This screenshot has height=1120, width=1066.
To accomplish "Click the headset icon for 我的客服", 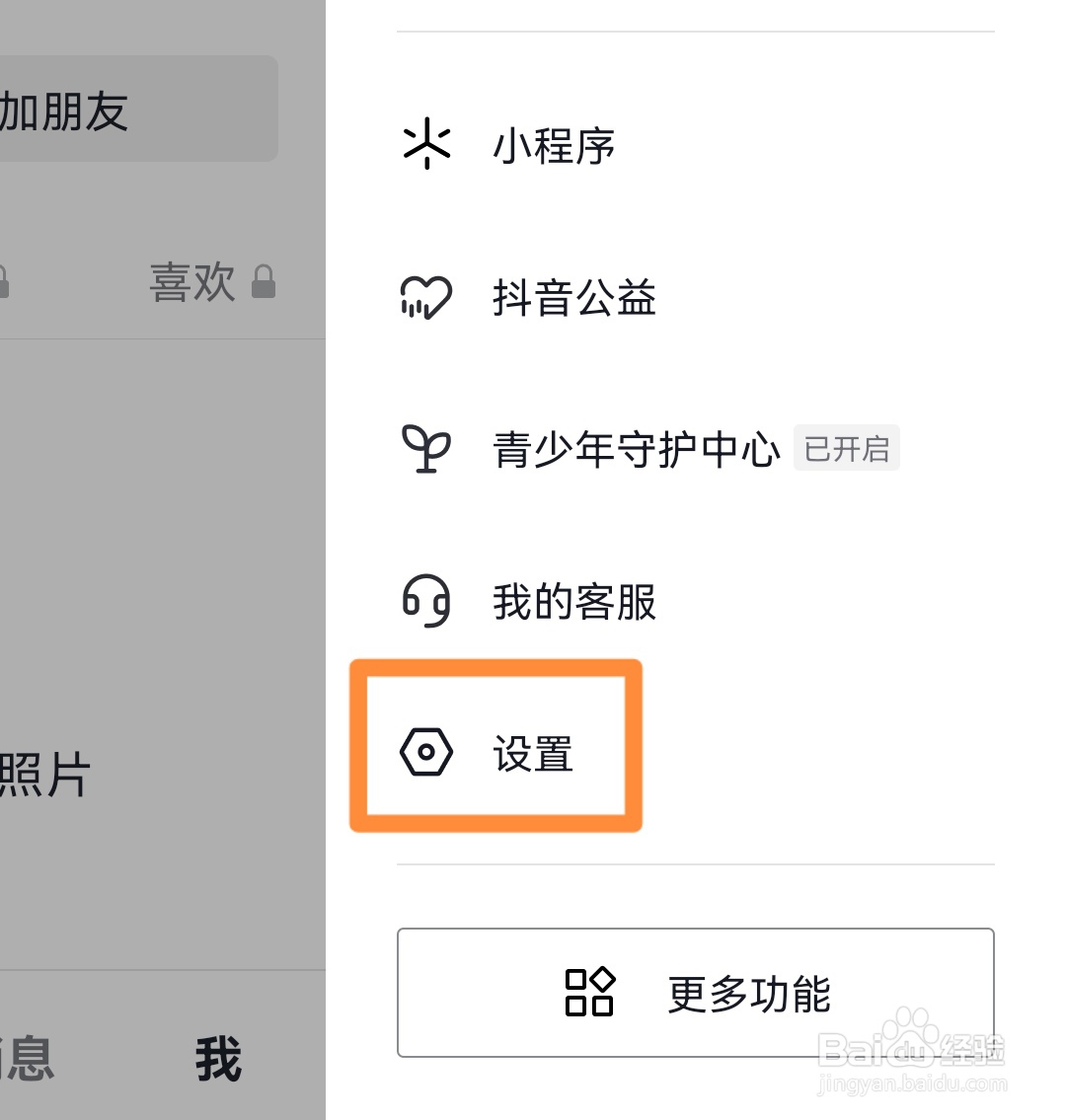I will pos(426,601).
